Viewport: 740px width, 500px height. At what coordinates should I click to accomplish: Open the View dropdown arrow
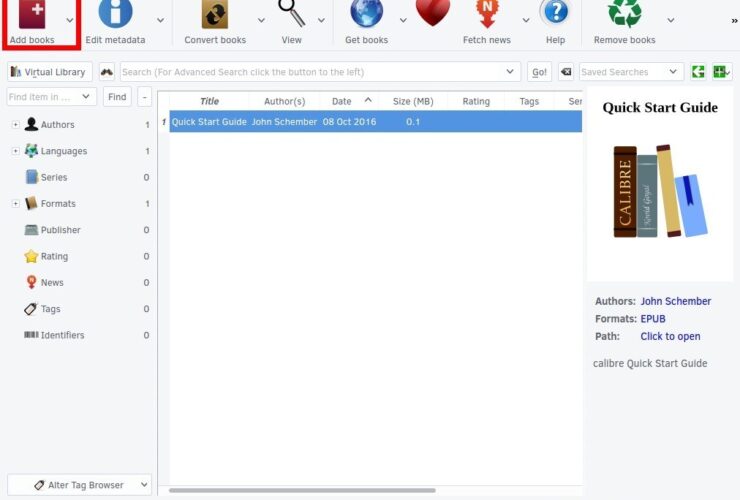pyautogui.click(x=321, y=20)
